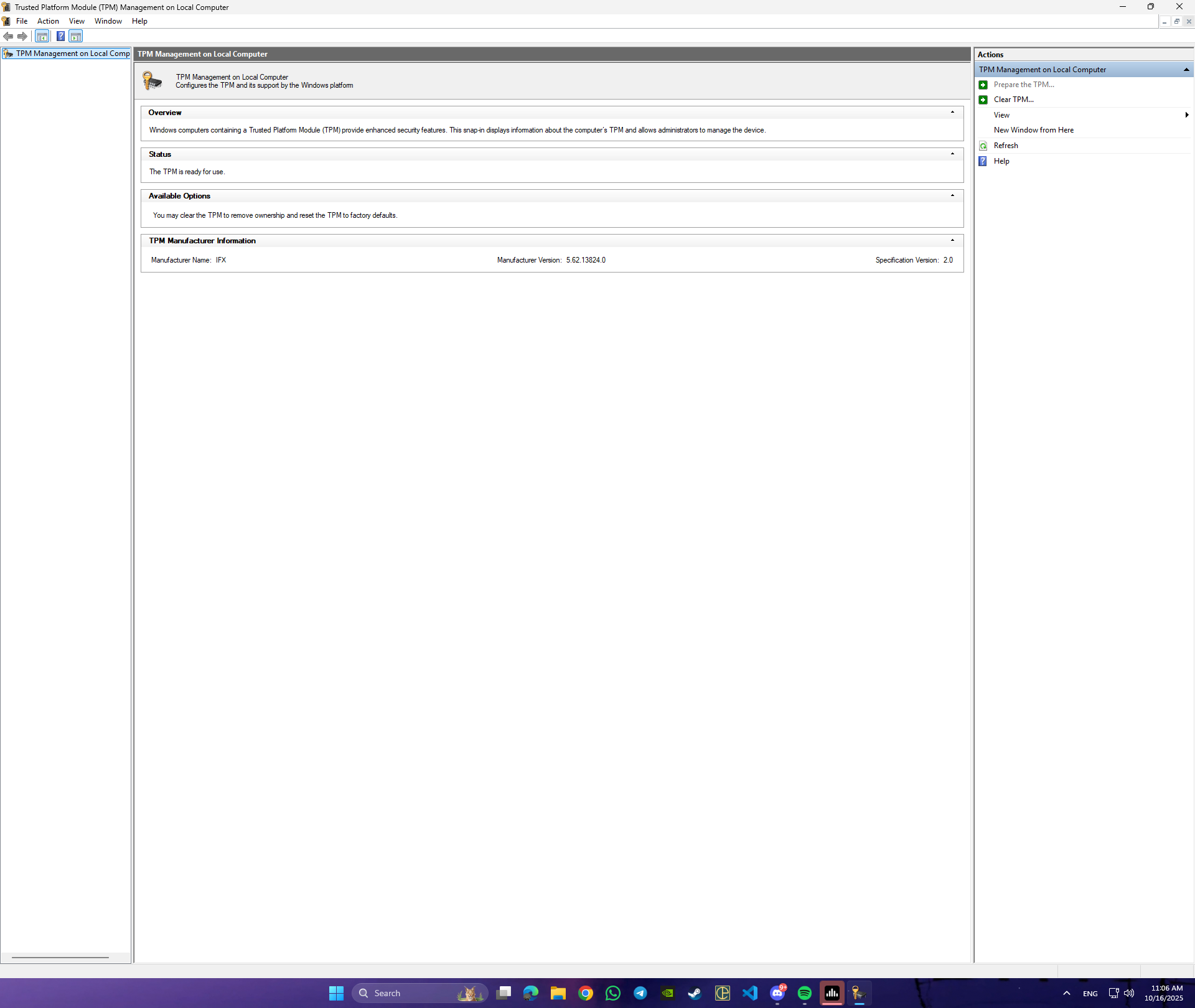Collapse the Available Options section
The width and height of the screenshot is (1195, 1008).
click(x=952, y=196)
